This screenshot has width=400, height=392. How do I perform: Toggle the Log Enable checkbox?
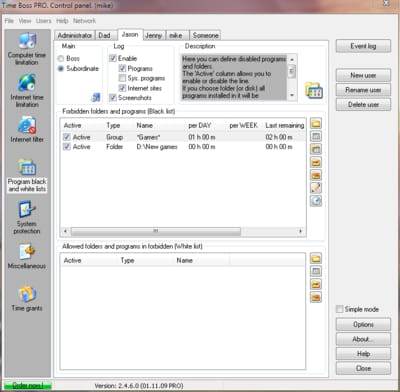tap(113, 59)
